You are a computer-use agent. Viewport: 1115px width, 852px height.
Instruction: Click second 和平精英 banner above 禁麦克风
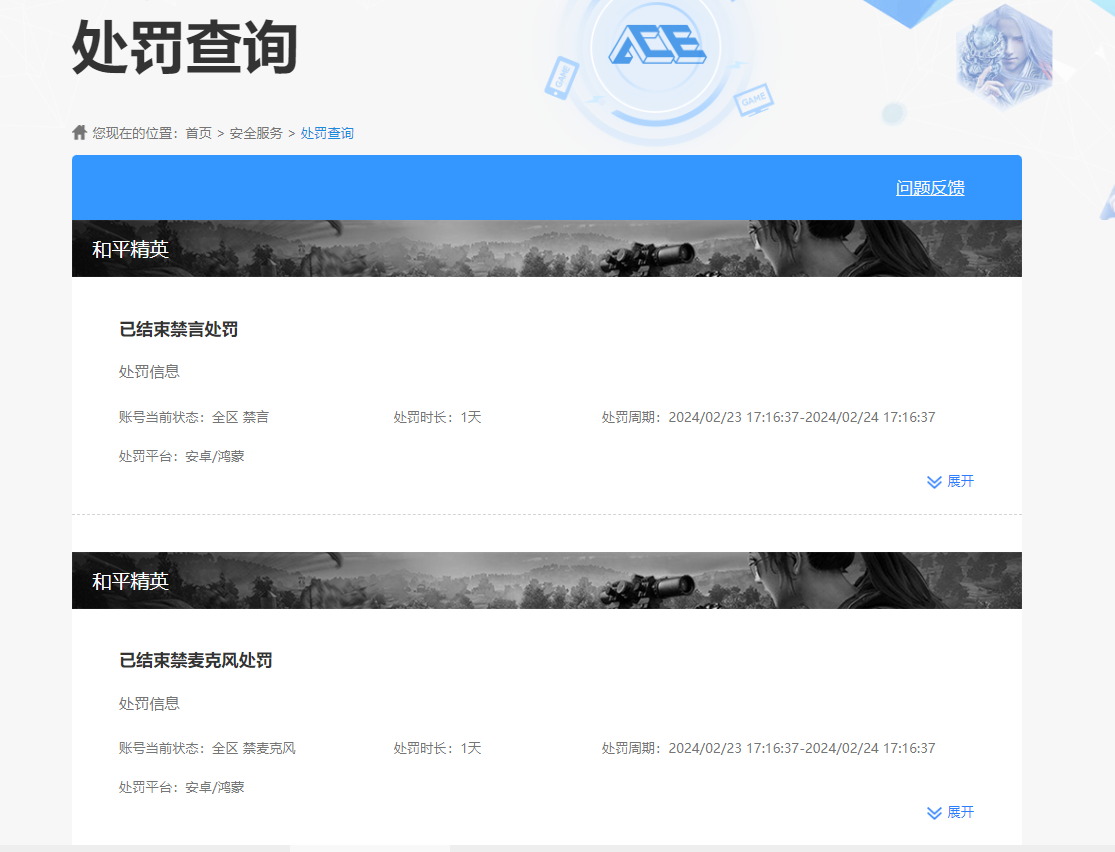coord(547,580)
